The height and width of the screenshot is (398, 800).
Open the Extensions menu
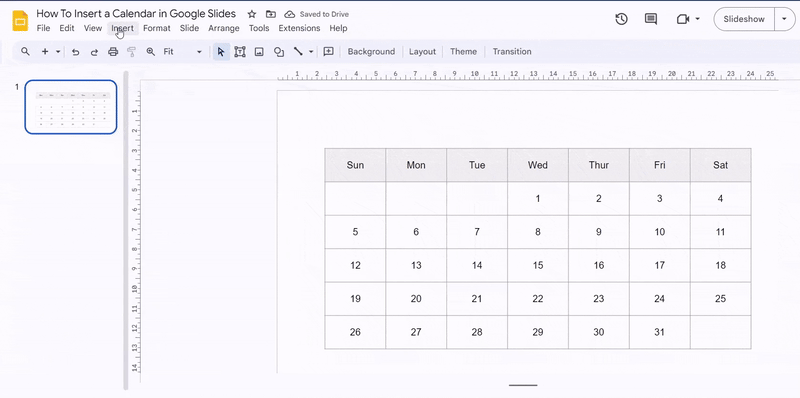[299, 28]
